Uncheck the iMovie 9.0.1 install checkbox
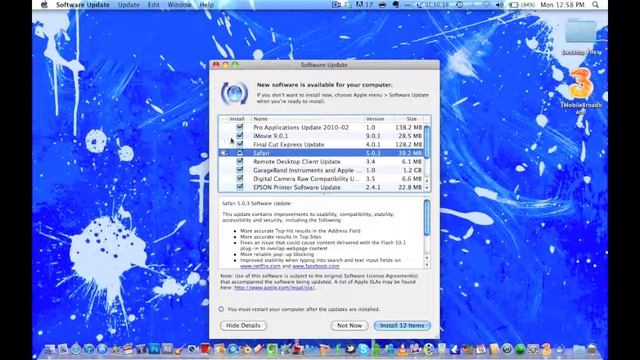This screenshot has height=360, width=640. click(x=240, y=136)
